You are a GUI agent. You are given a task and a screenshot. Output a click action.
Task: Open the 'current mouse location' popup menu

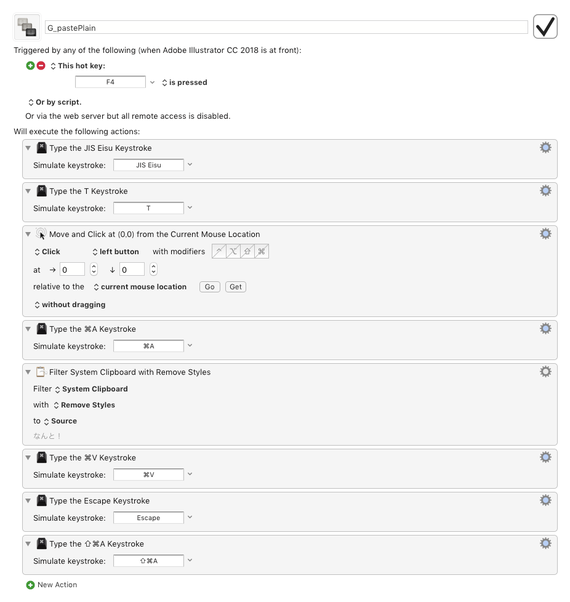(140, 287)
